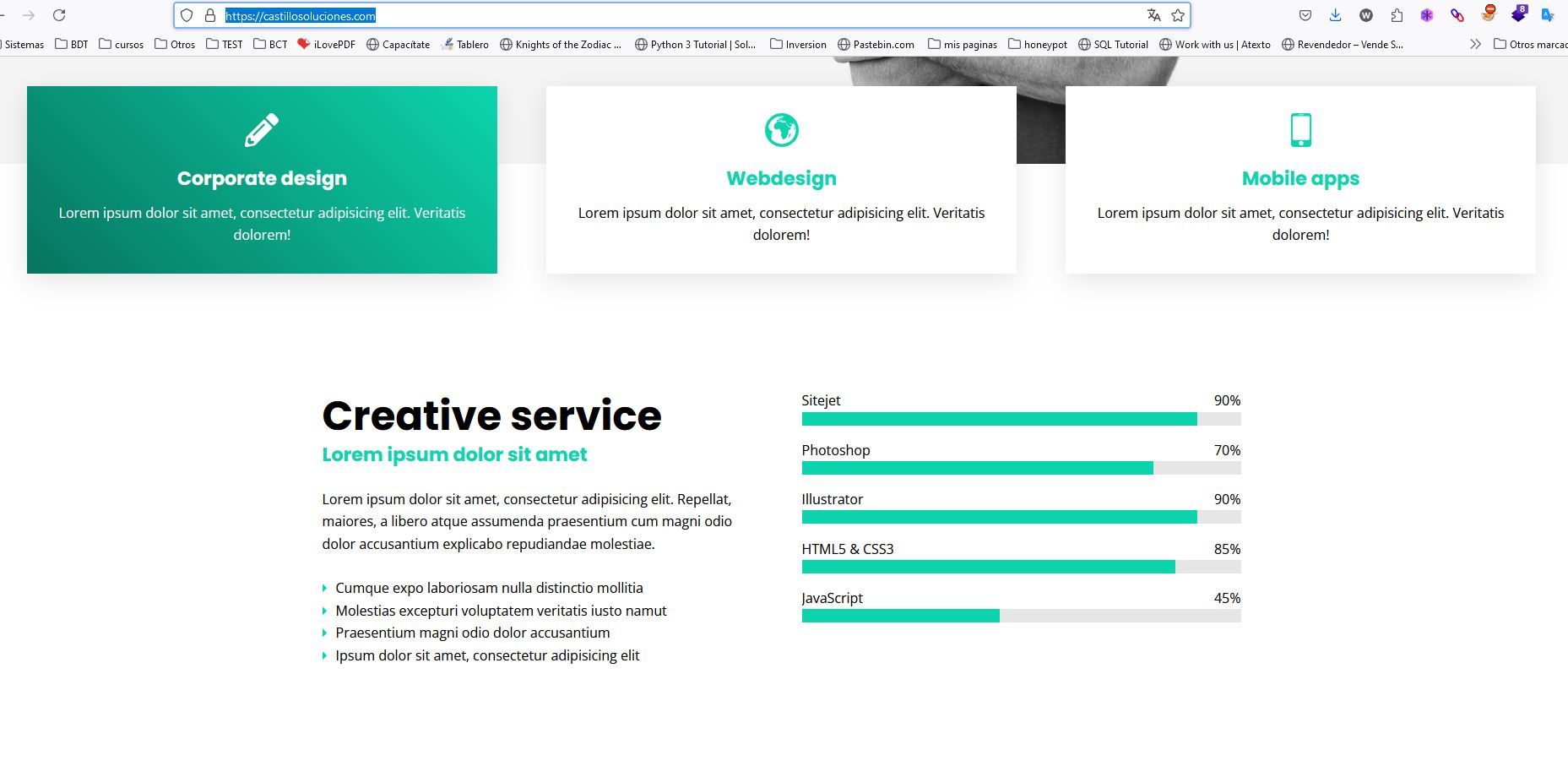
Task: Click the purple hexagon extension icon
Action: 1427,15
